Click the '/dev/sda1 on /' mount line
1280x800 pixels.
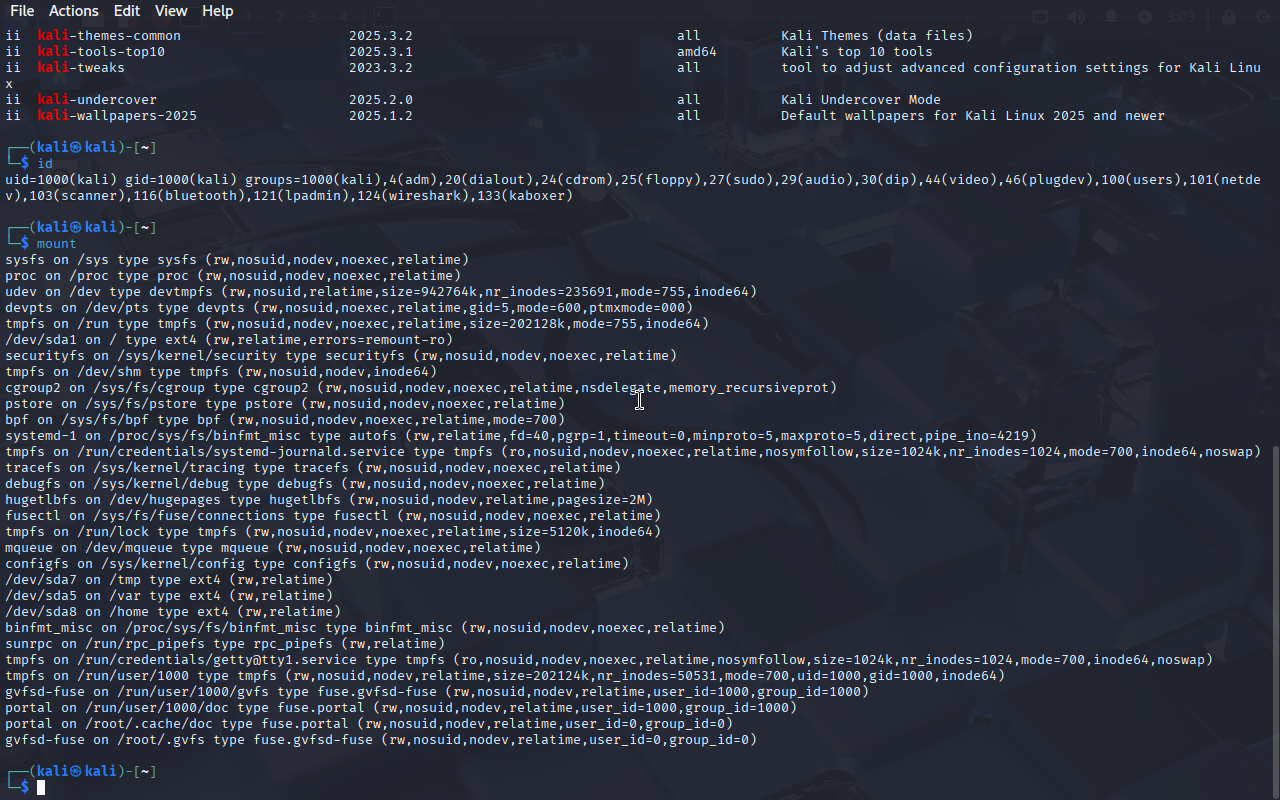point(229,340)
